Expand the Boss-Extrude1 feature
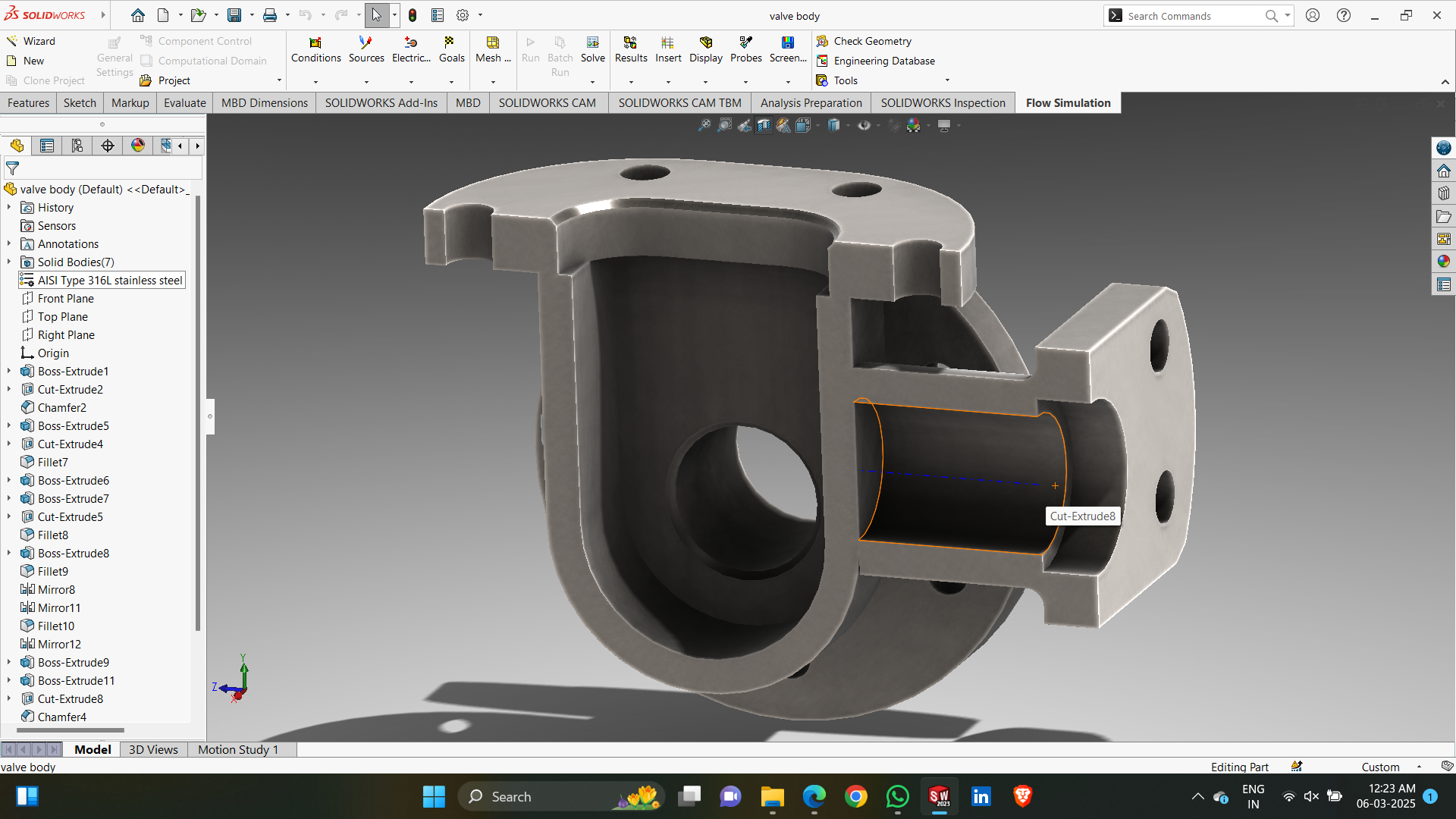Image resolution: width=1456 pixels, height=819 pixels. click(x=9, y=372)
